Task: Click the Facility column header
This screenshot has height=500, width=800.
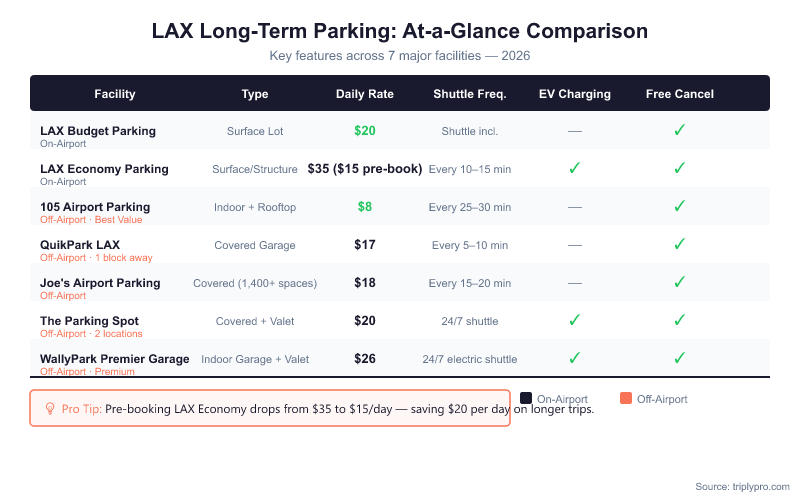Action: 115,94
